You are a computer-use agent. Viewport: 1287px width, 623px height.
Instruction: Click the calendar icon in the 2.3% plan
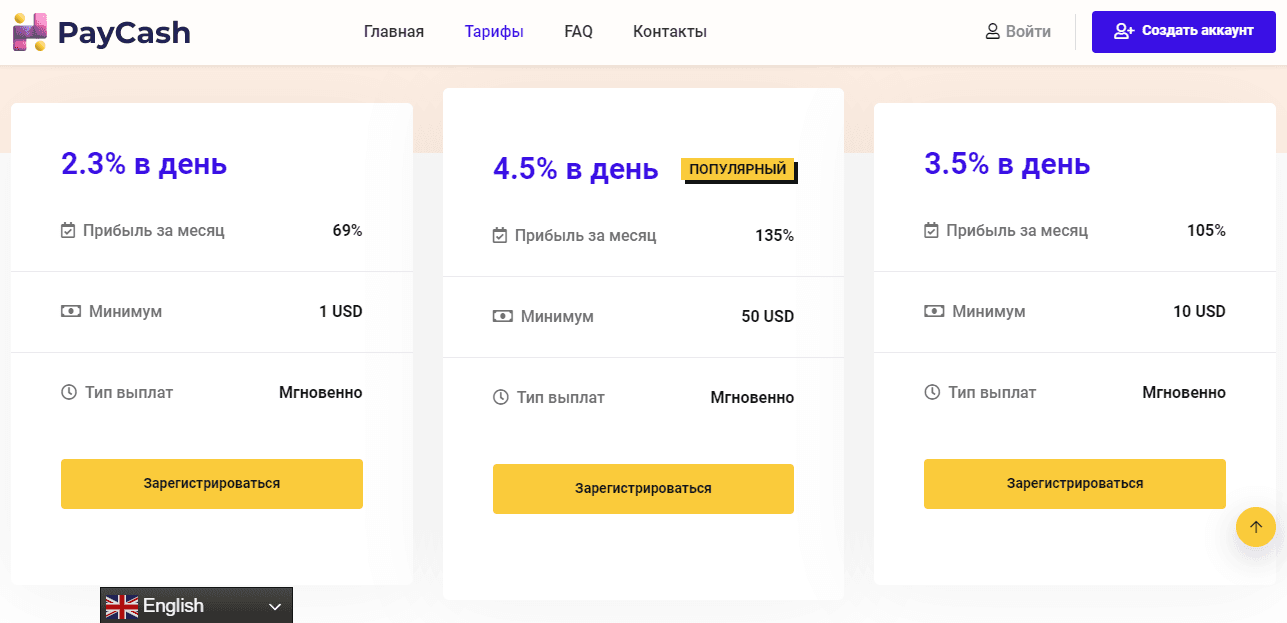(x=68, y=231)
